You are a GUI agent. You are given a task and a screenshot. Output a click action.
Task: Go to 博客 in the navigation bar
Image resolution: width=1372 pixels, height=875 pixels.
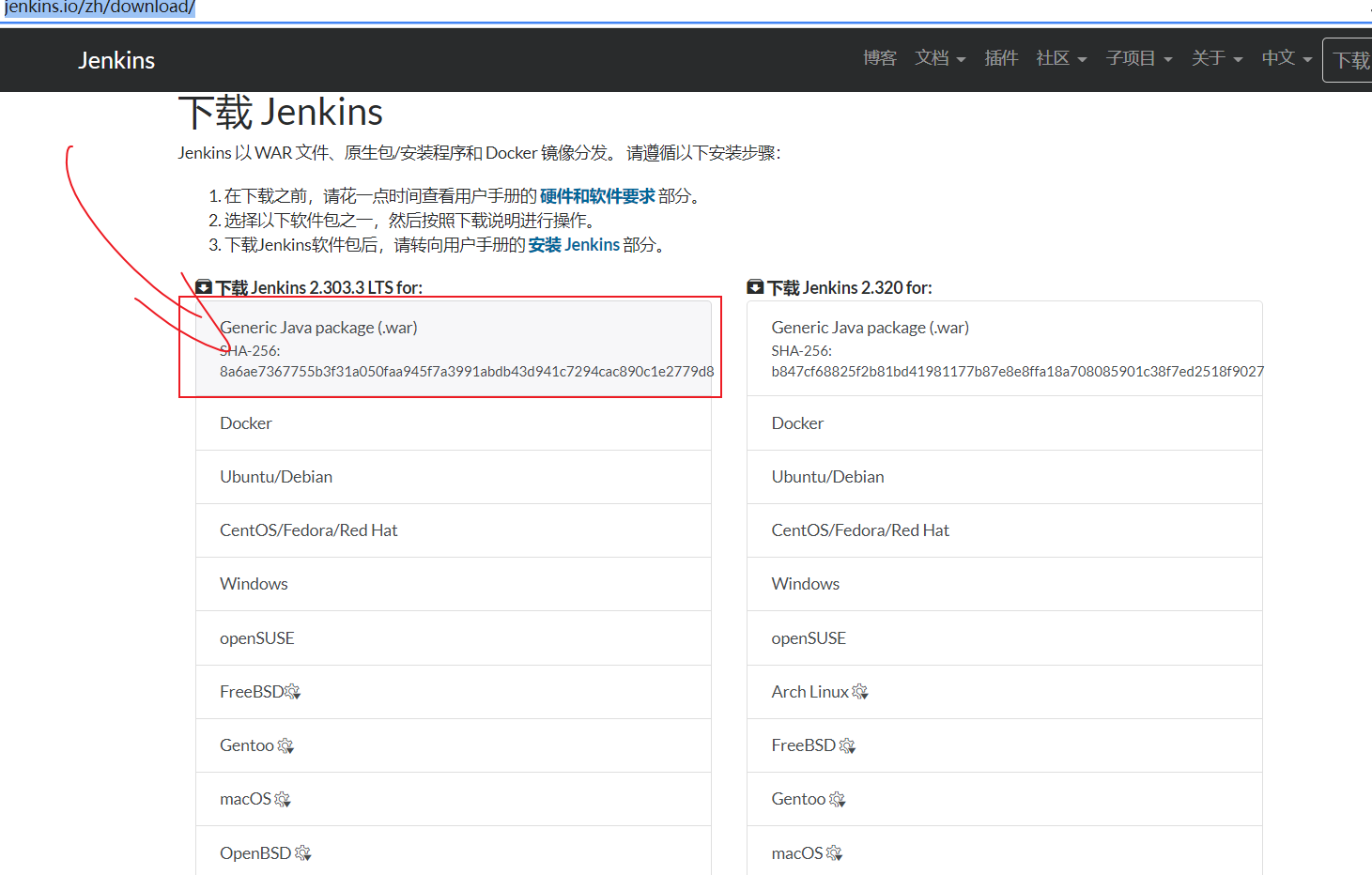click(880, 58)
